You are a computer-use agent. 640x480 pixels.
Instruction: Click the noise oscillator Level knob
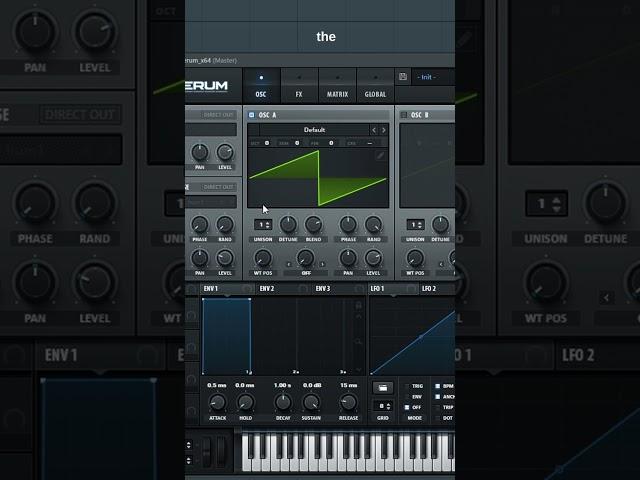(225, 258)
